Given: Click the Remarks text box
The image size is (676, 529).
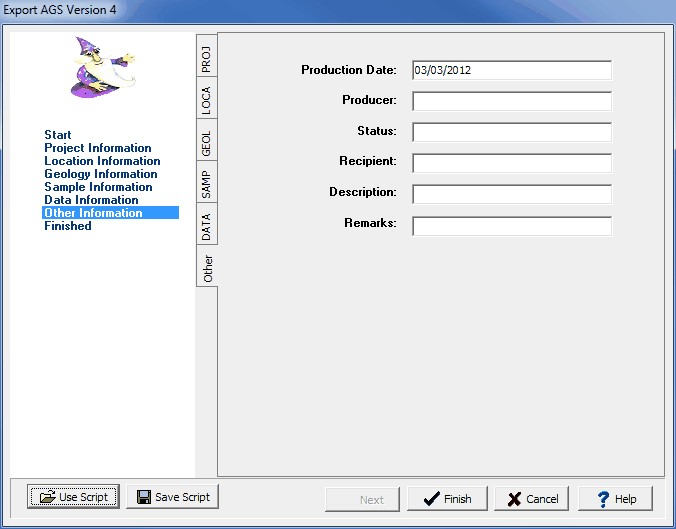Looking at the screenshot, I should (x=511, y=224).
